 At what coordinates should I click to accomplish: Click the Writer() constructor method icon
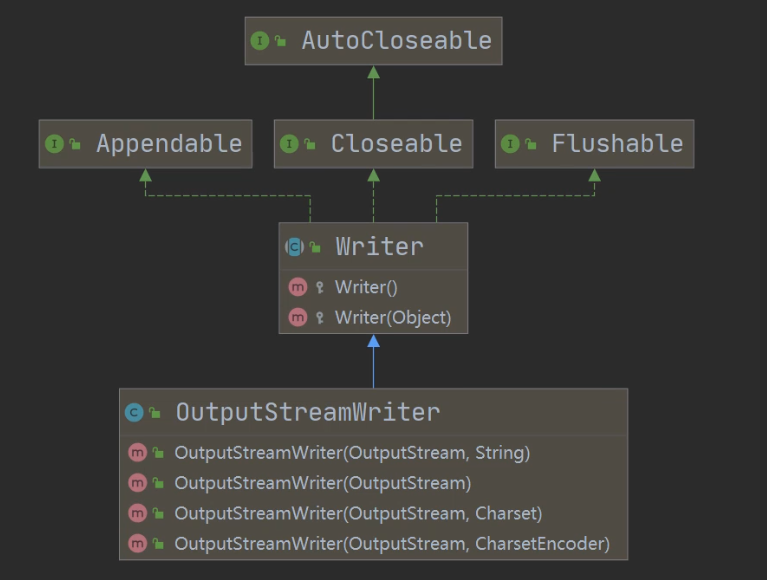pos(298,287)
